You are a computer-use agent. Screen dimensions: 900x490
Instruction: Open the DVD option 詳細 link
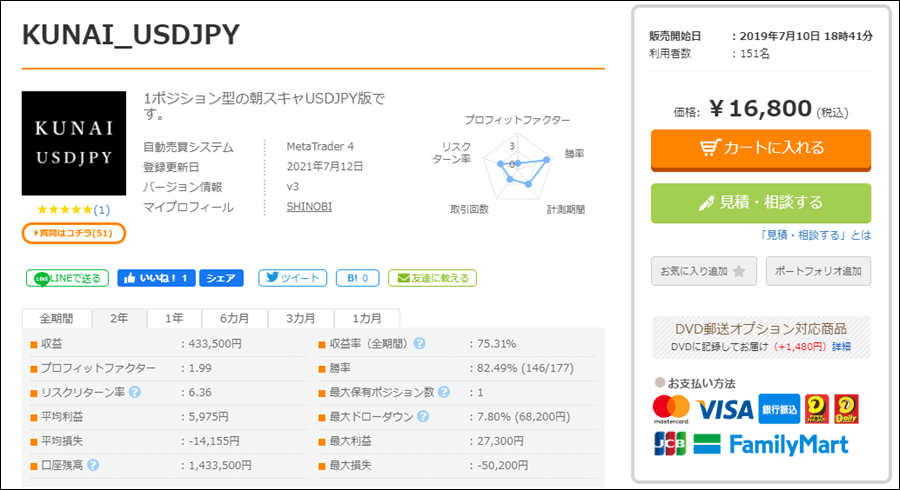click(x=841, y=347)
